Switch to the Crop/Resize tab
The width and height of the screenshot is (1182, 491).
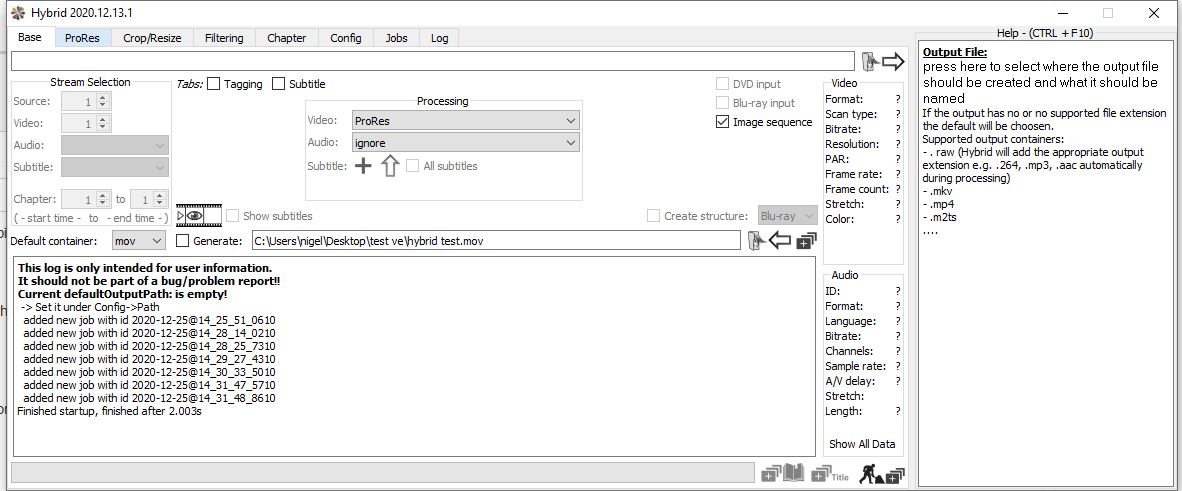coord(152,38)
